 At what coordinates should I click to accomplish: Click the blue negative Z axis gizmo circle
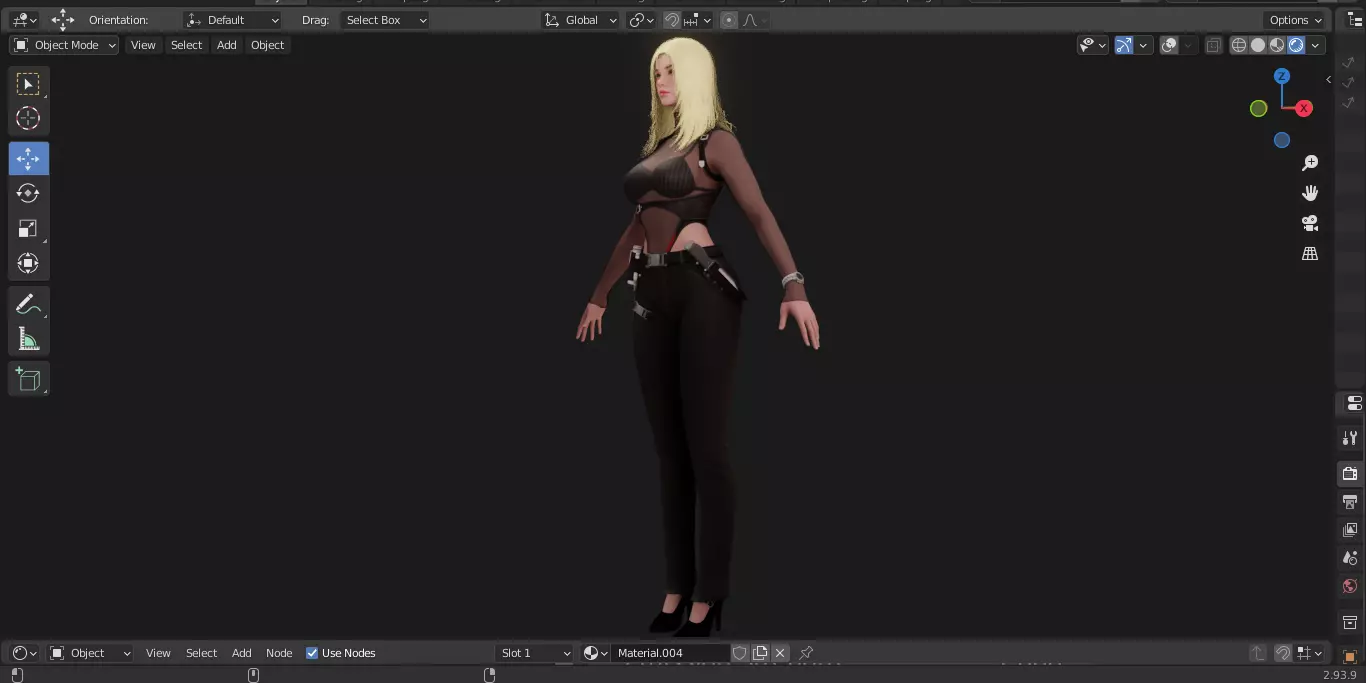1282,140
